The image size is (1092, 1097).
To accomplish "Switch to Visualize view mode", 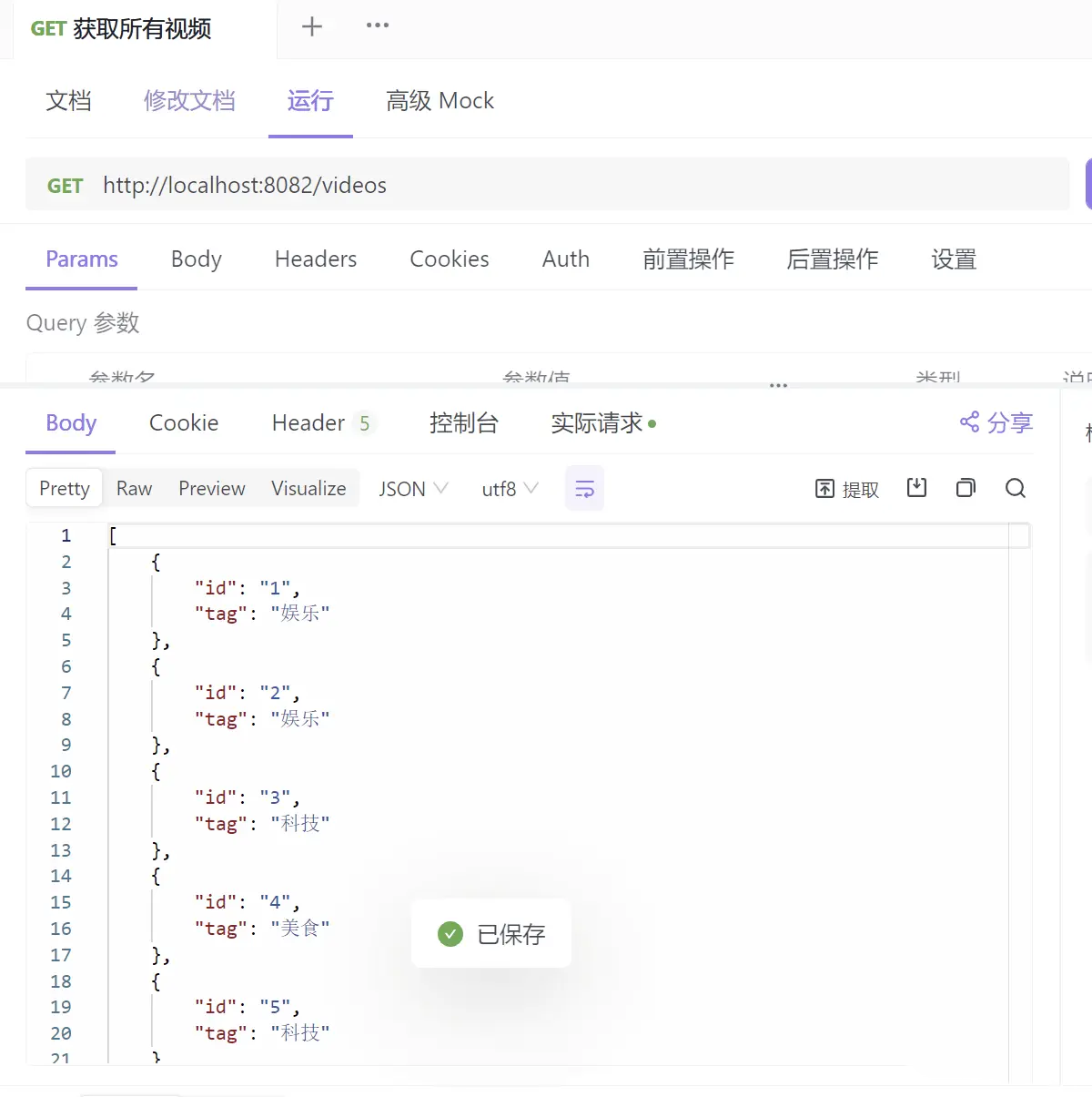I will [x=308, y=489].
